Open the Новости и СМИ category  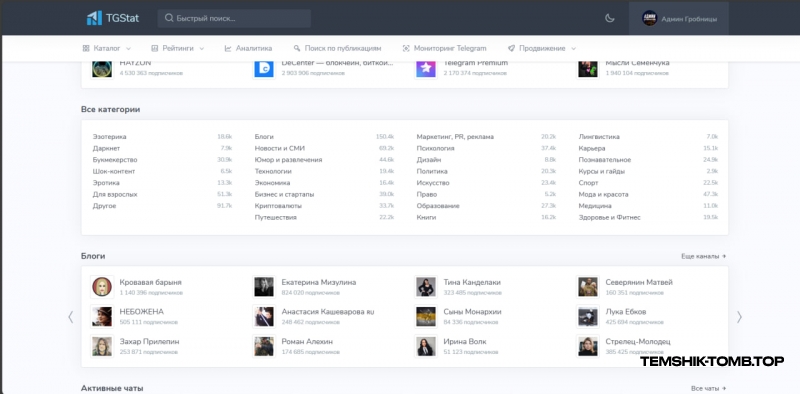(x=280, y=149)
